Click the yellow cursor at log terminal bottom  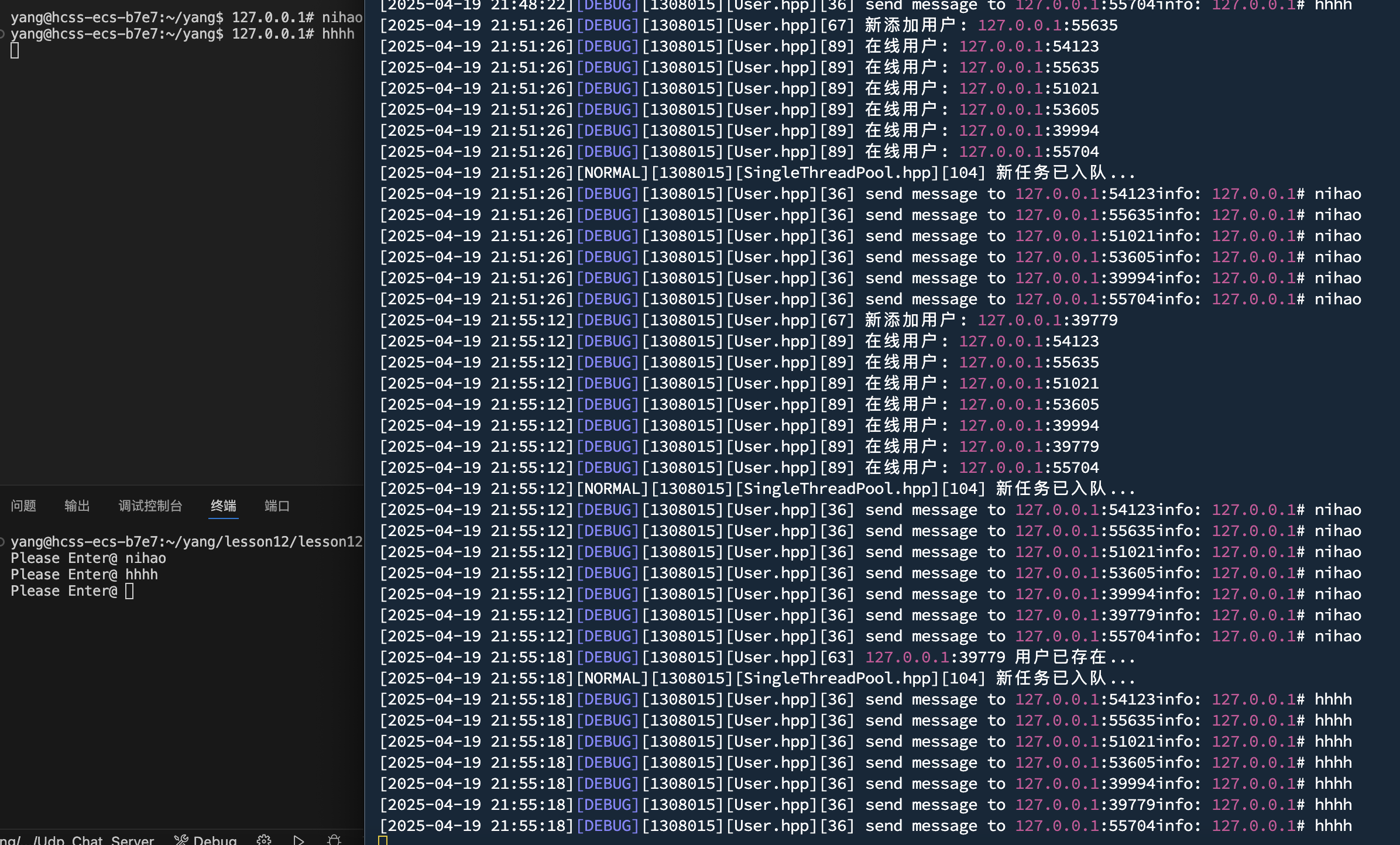[x=383, y=840]
